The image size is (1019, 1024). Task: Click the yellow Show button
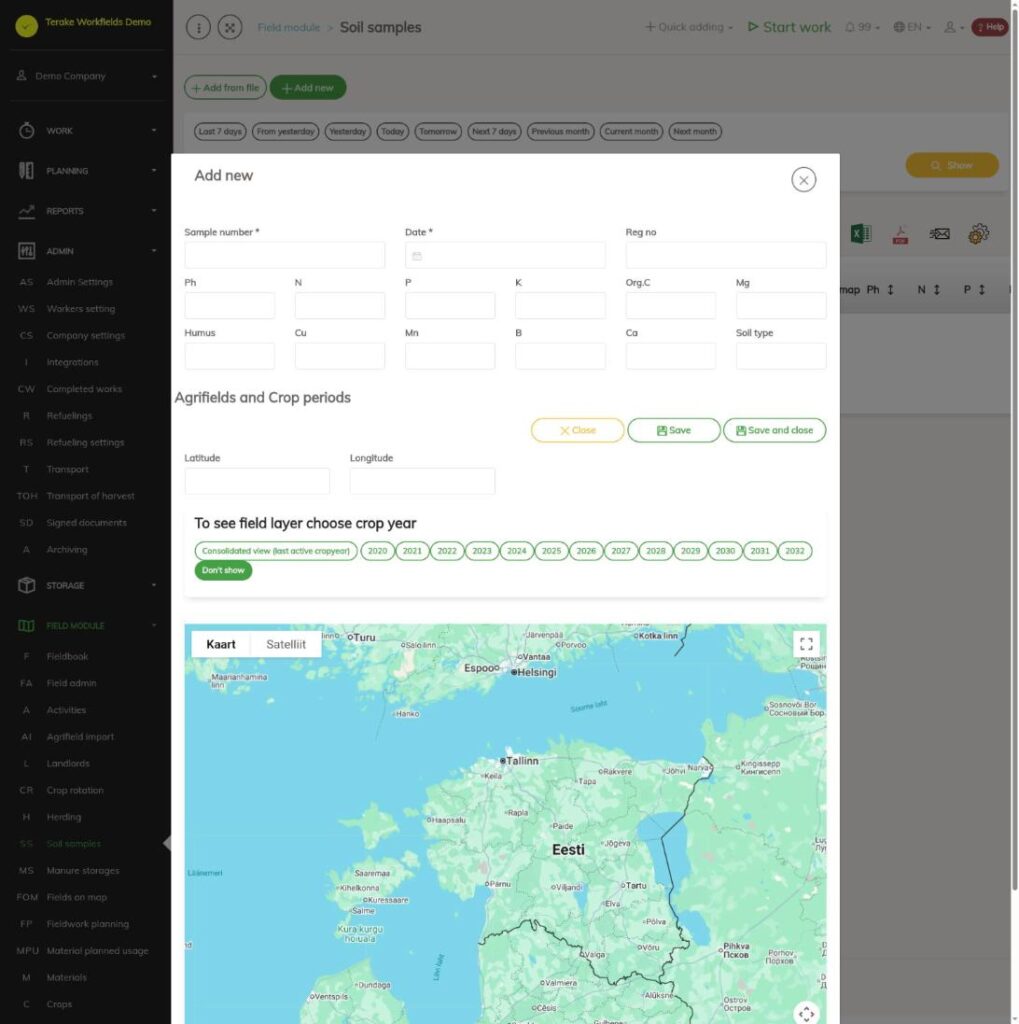pyautogui.click(x=952, y=165)
